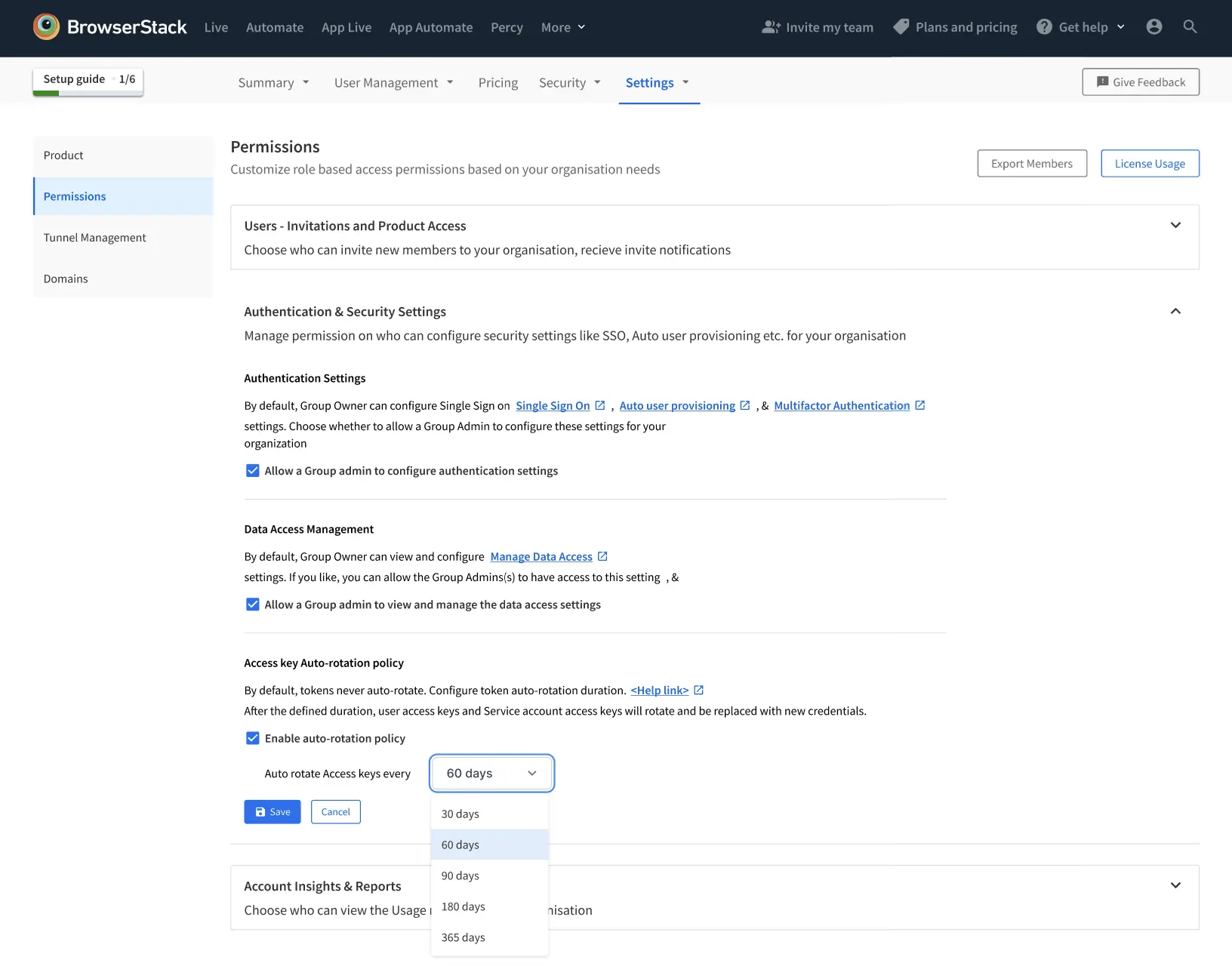Expand Account Insights & Reports section
The height and width of the screenshot is (969, 1232).
(1175, 885)
